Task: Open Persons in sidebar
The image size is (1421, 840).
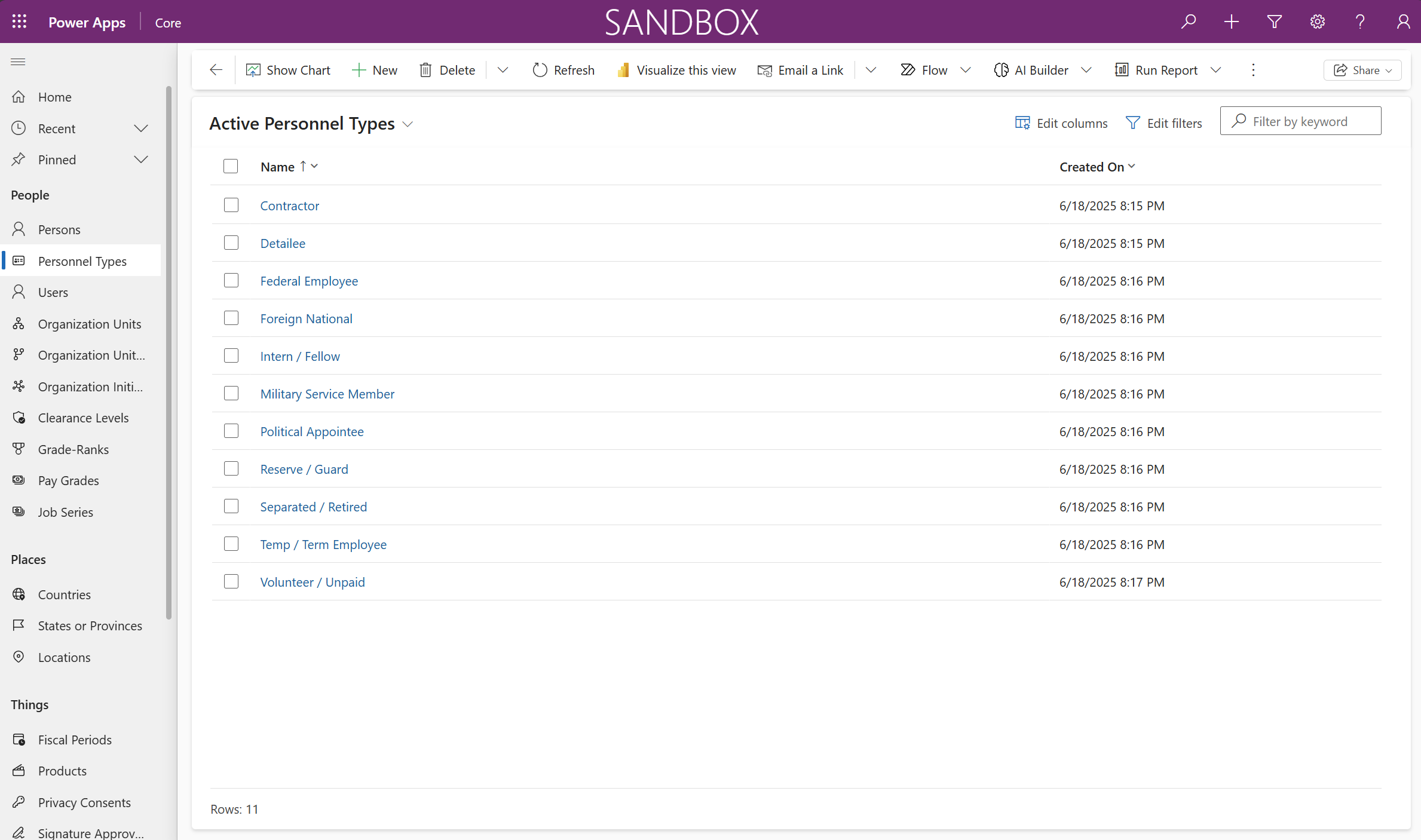Action: [x=81, y=229]
